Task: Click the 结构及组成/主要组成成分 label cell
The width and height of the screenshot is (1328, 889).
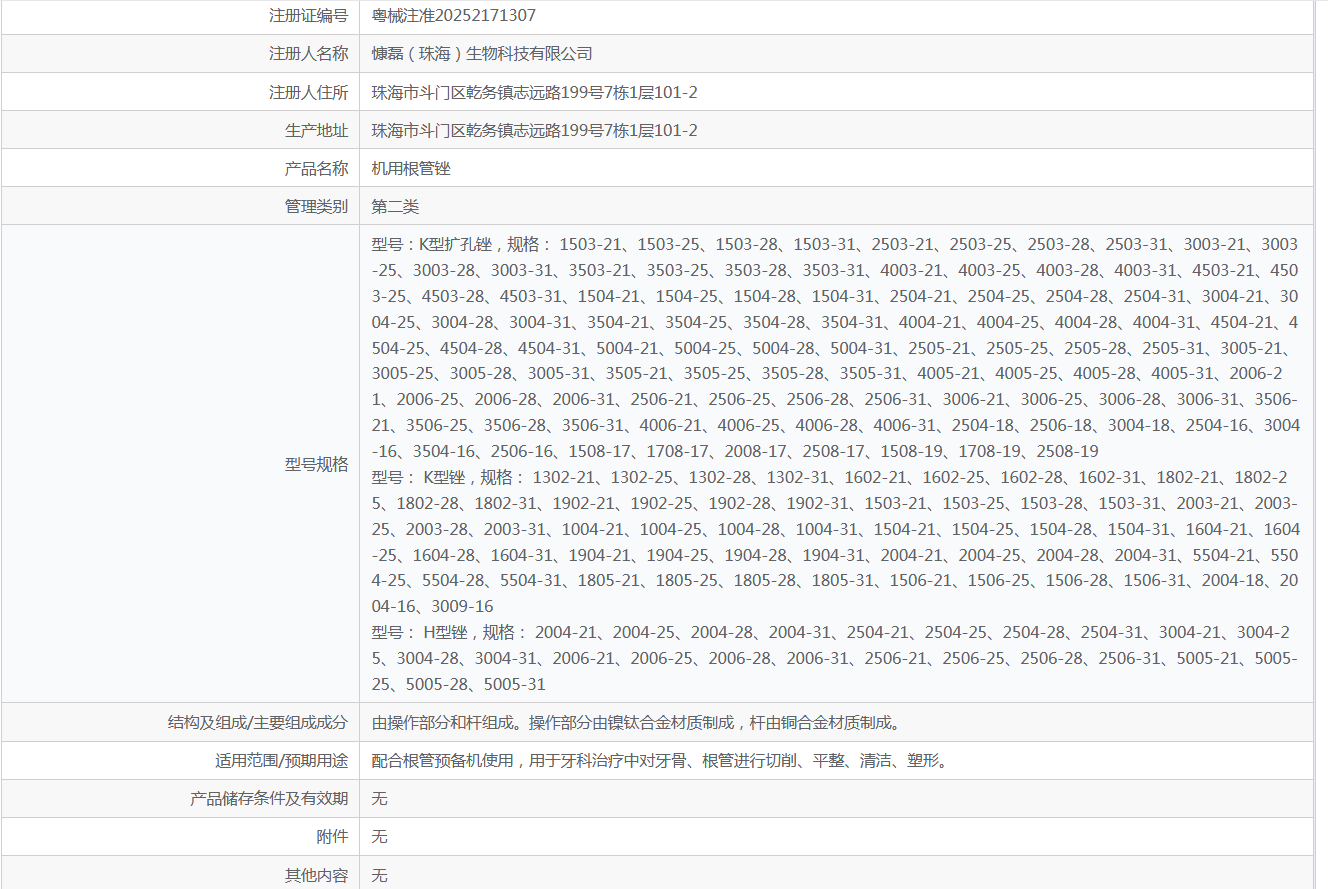Action: click(180, 722)
